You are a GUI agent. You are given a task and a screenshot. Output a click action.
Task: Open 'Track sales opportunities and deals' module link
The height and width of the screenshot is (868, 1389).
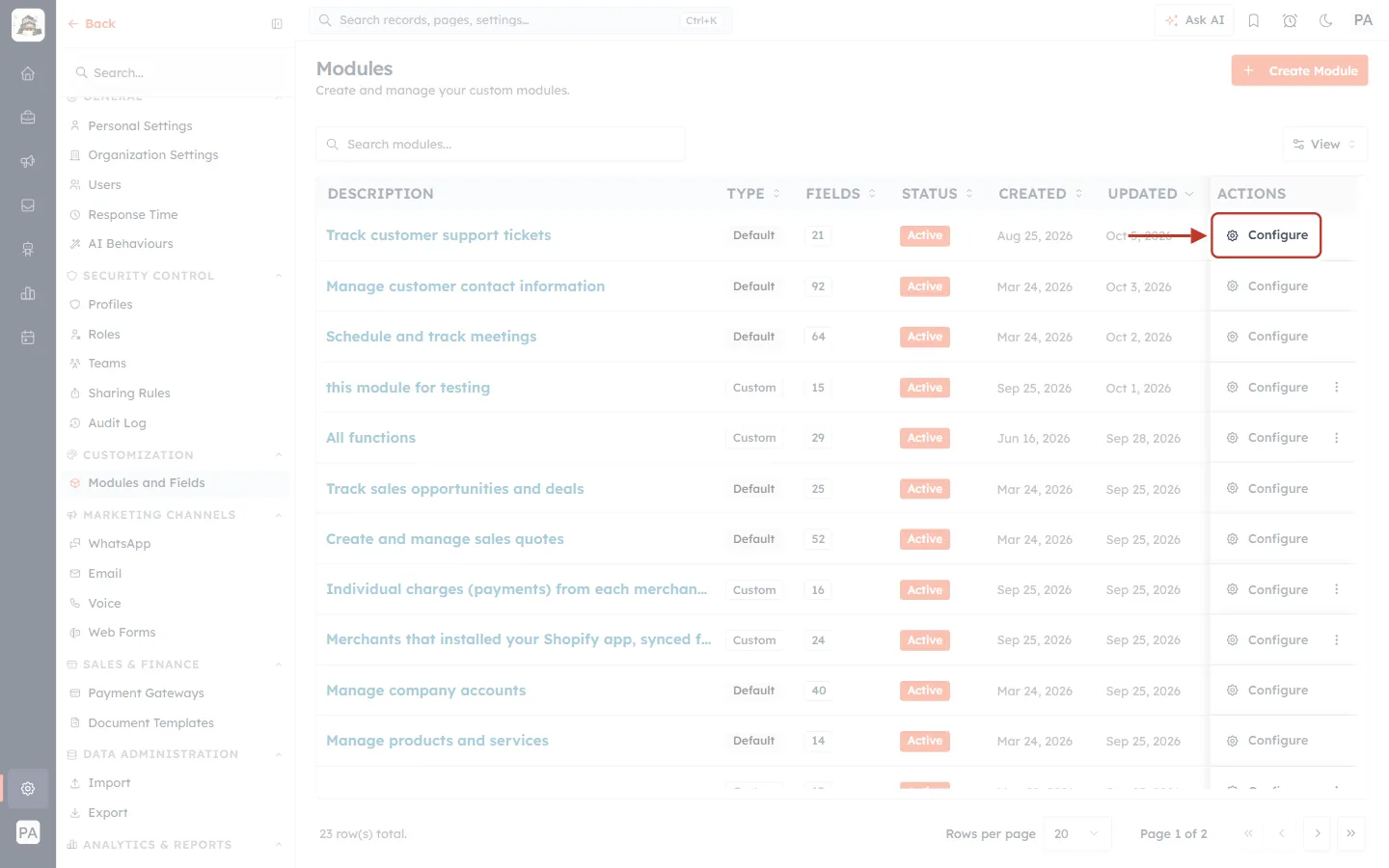pos(454,489)
